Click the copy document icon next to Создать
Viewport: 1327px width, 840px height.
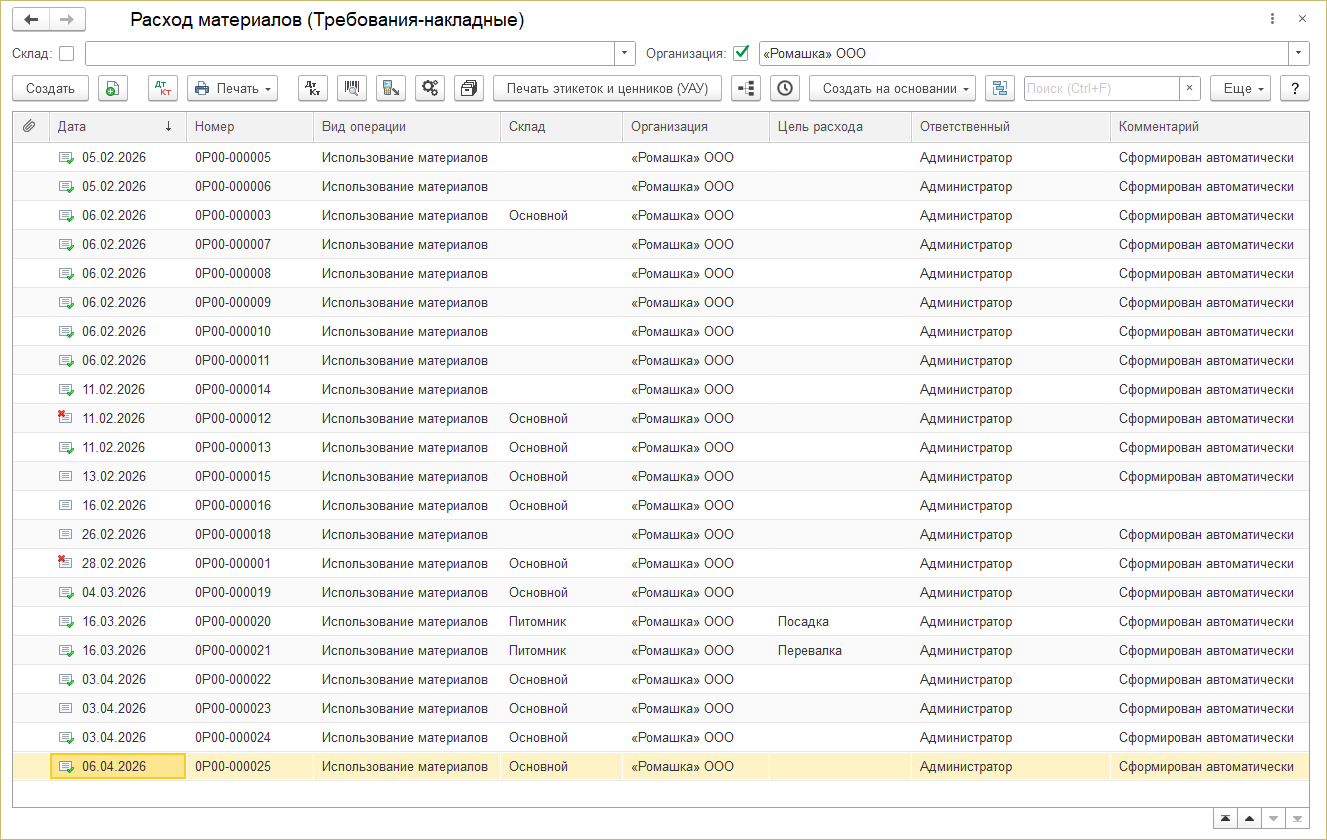click(x=113, y=88)
